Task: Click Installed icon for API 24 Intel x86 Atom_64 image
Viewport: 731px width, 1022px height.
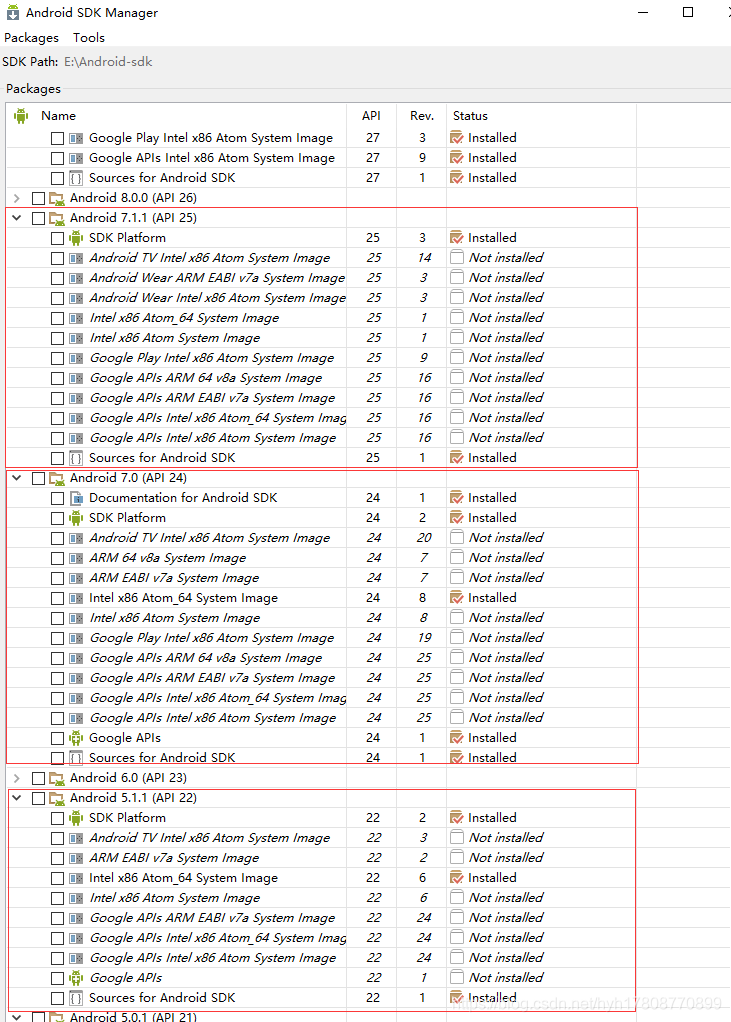Action: [457, 598]
